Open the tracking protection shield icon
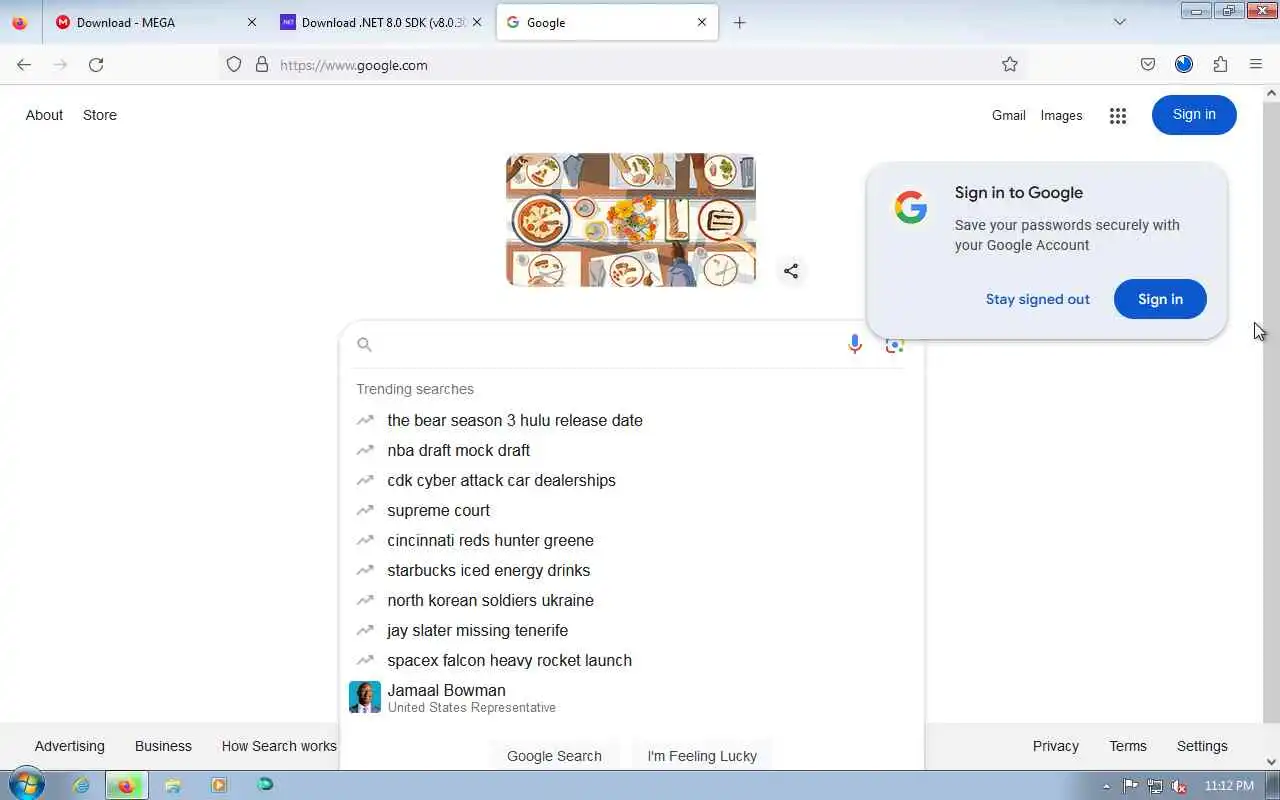Image resolution: width=1280 pixels, height=800 pixels. (234, 64)
